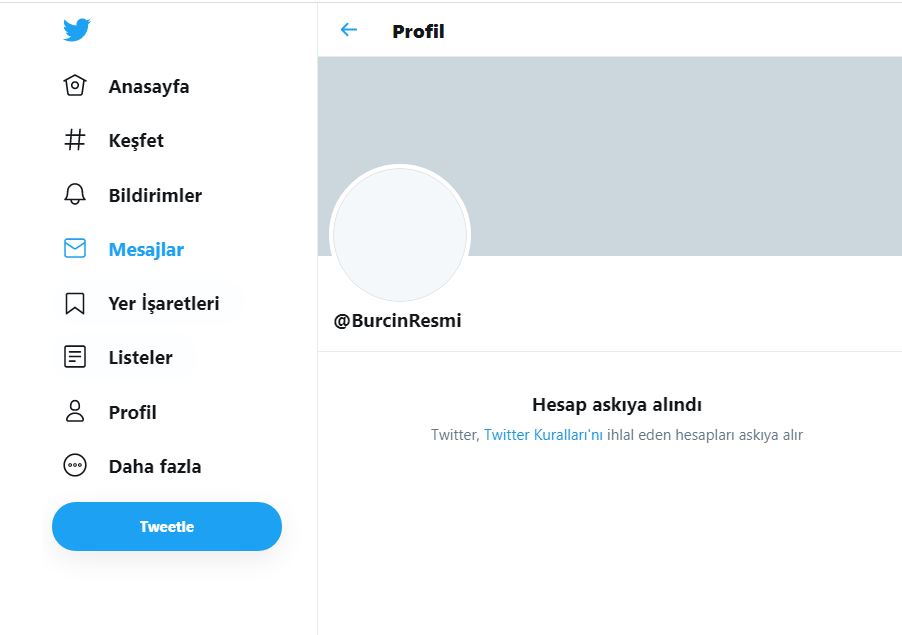This screenshot has width=902, height=635.
Task: Expand the Daha fazla ellipsis icon
Action: point(75,466)
